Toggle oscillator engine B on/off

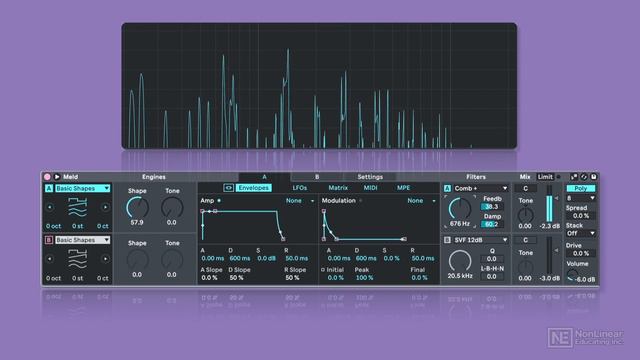[49, 240]
